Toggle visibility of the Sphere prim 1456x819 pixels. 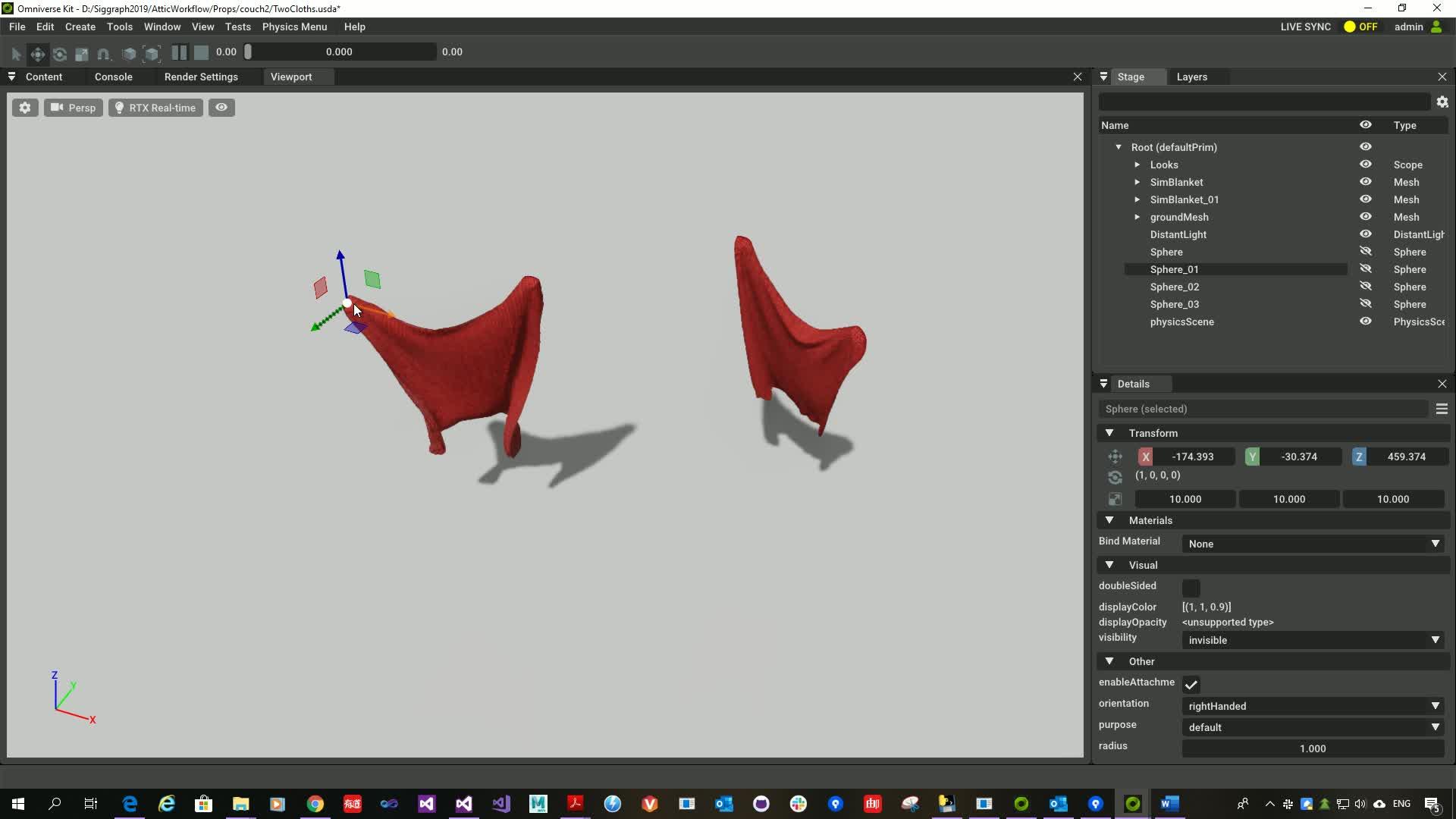(1366, 251)
